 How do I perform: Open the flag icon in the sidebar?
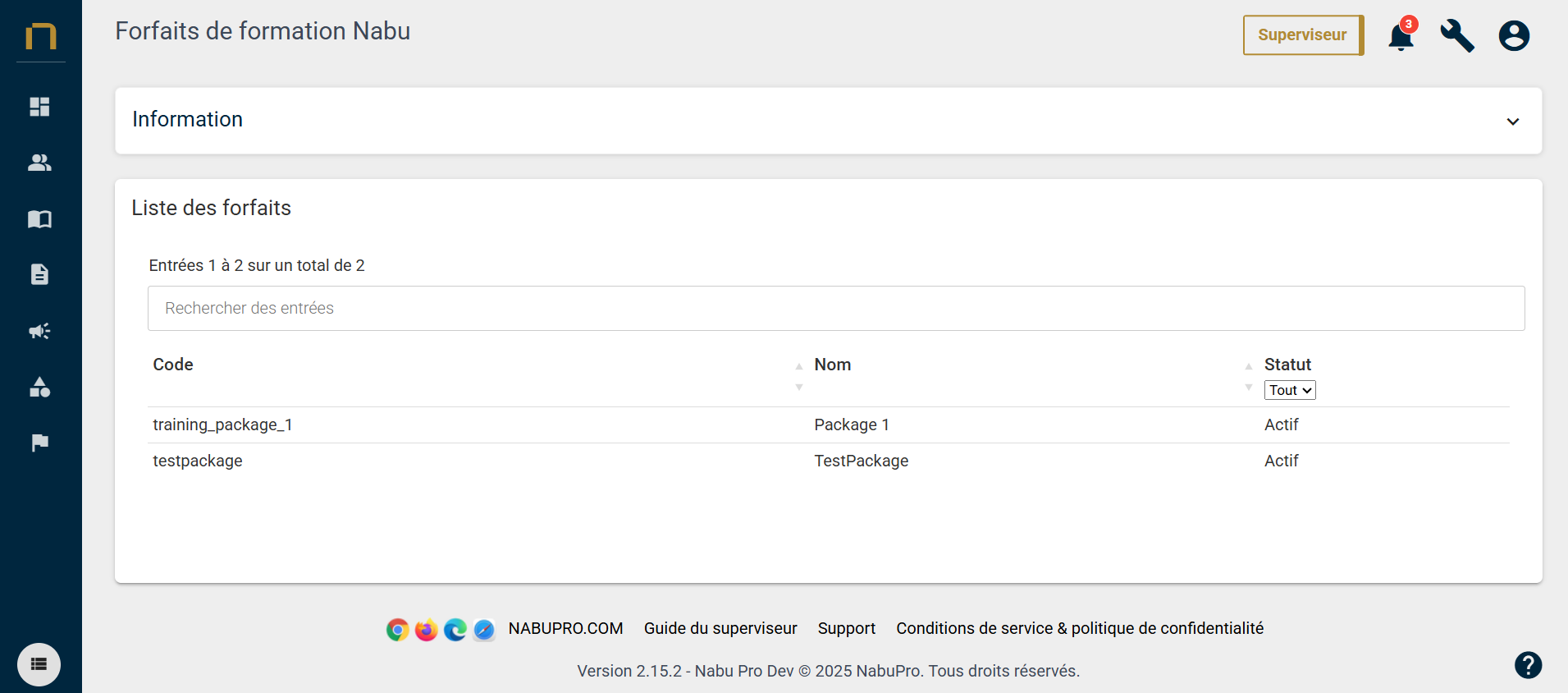pos(39,443)
